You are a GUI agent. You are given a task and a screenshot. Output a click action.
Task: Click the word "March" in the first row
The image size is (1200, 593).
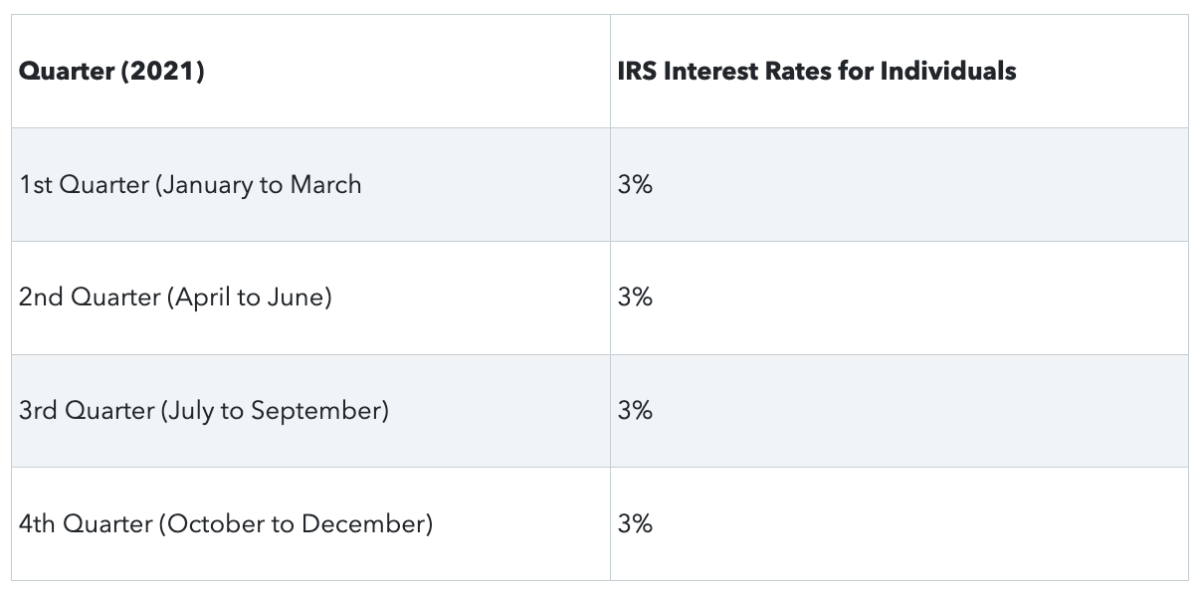[x=325, y=185]
